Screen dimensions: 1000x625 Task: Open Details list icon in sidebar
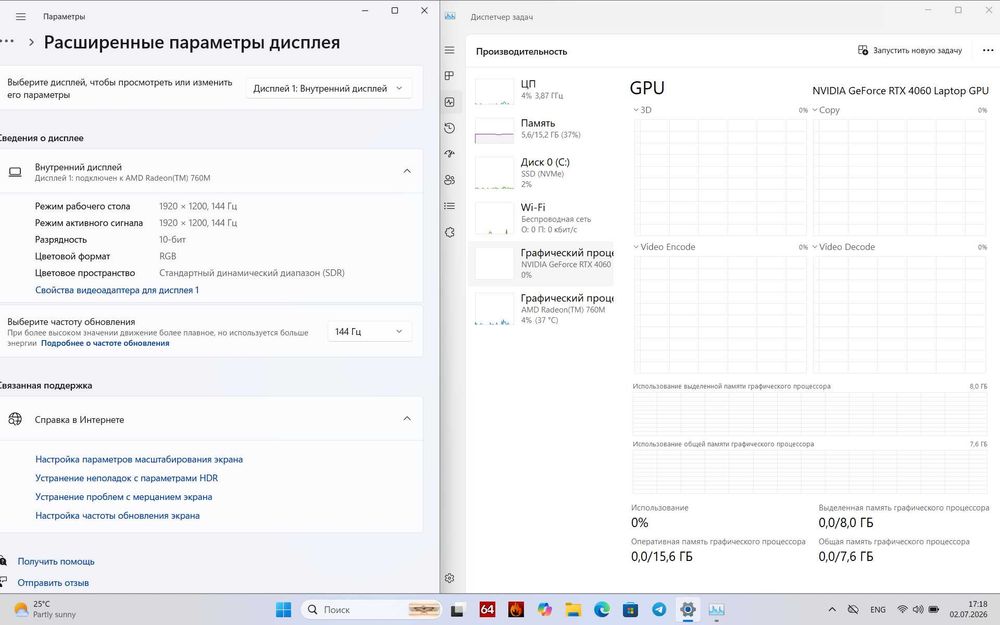(x=450, y=206)
